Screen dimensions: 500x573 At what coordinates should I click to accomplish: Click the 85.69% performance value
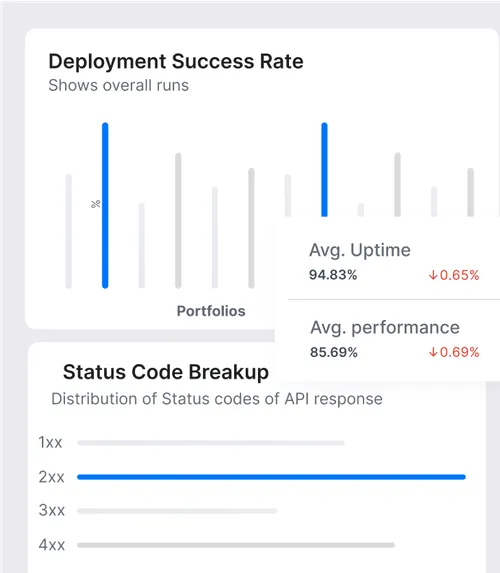click(334, 352)
